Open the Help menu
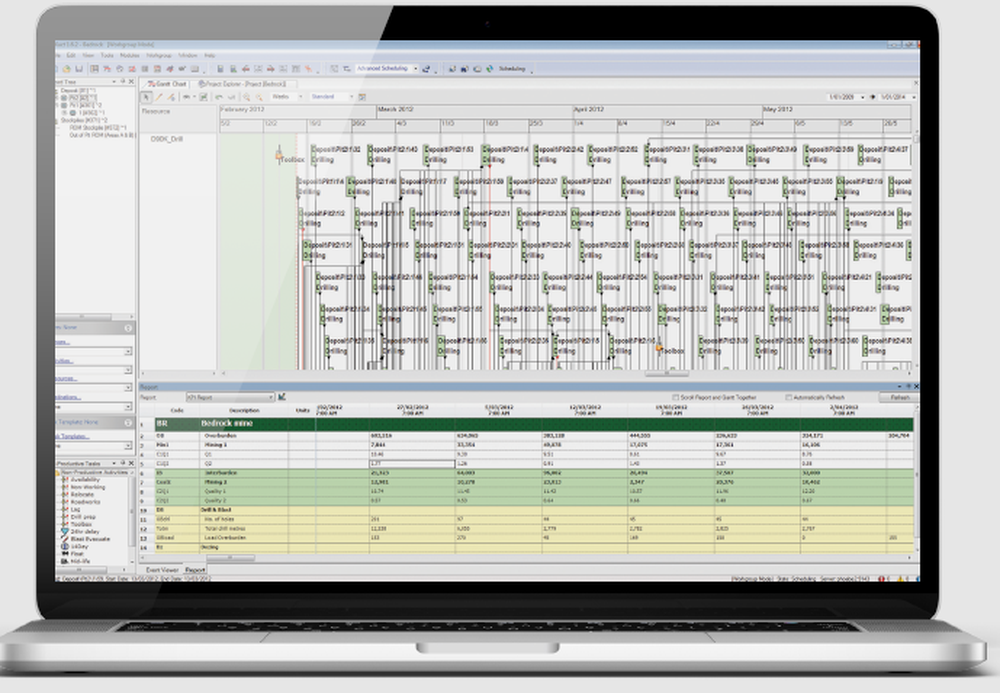The image size is (1000, 693). coord(209,55)
